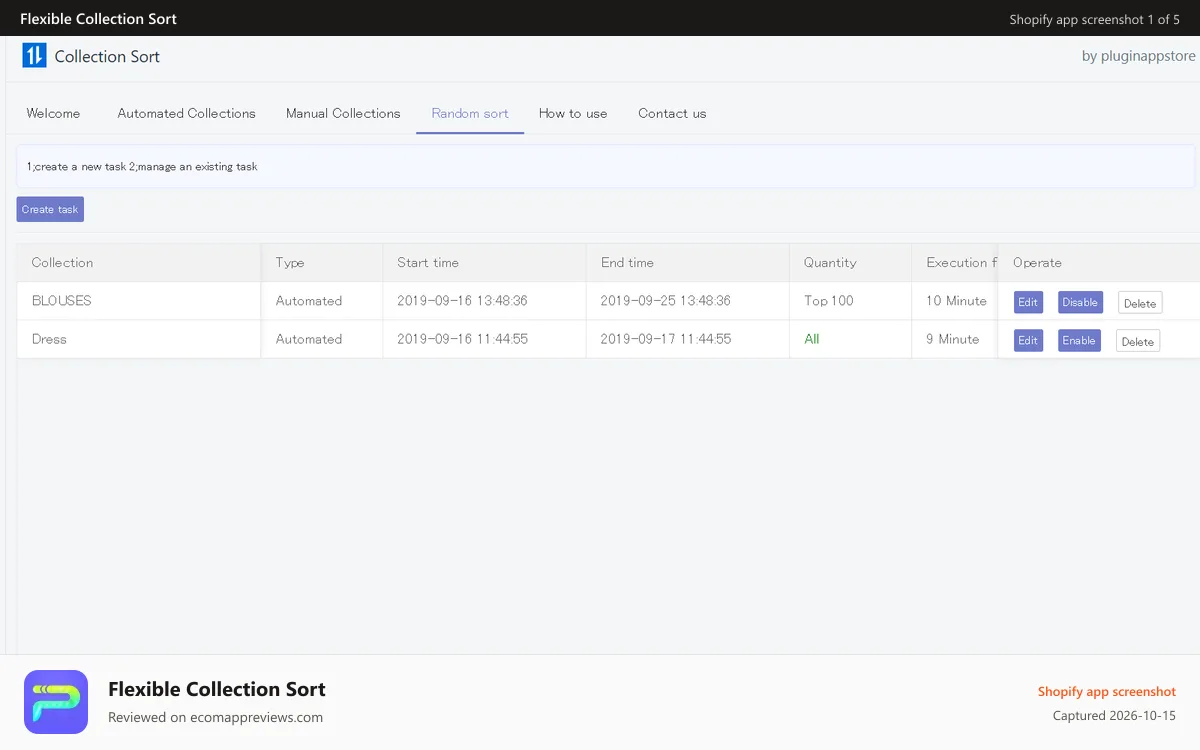The image size is (1200, 750).
Task: Click the Captured 2026-10-15 text
Action: tap(1114, 716)
